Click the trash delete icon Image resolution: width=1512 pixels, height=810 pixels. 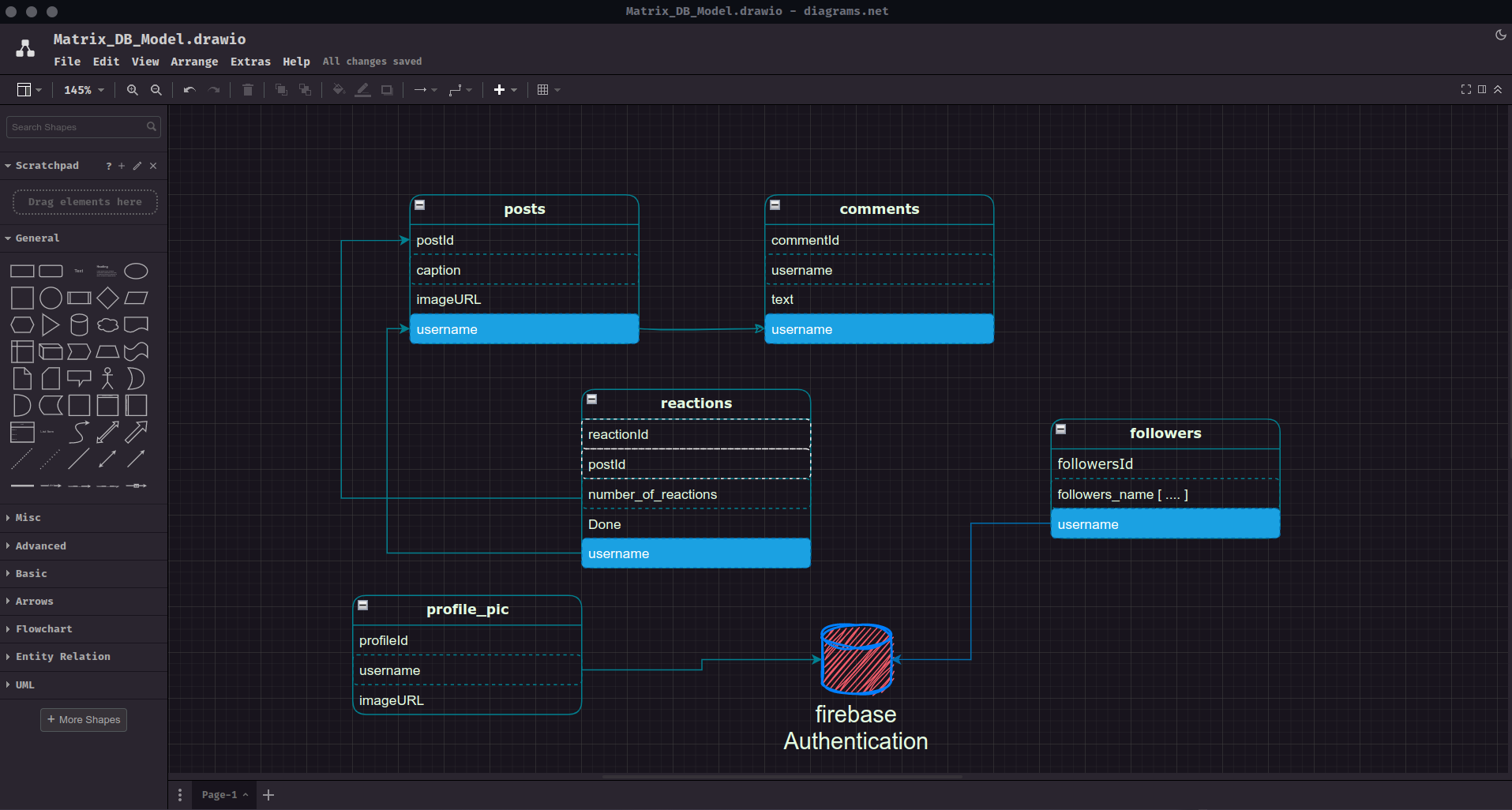click(247, 90)
